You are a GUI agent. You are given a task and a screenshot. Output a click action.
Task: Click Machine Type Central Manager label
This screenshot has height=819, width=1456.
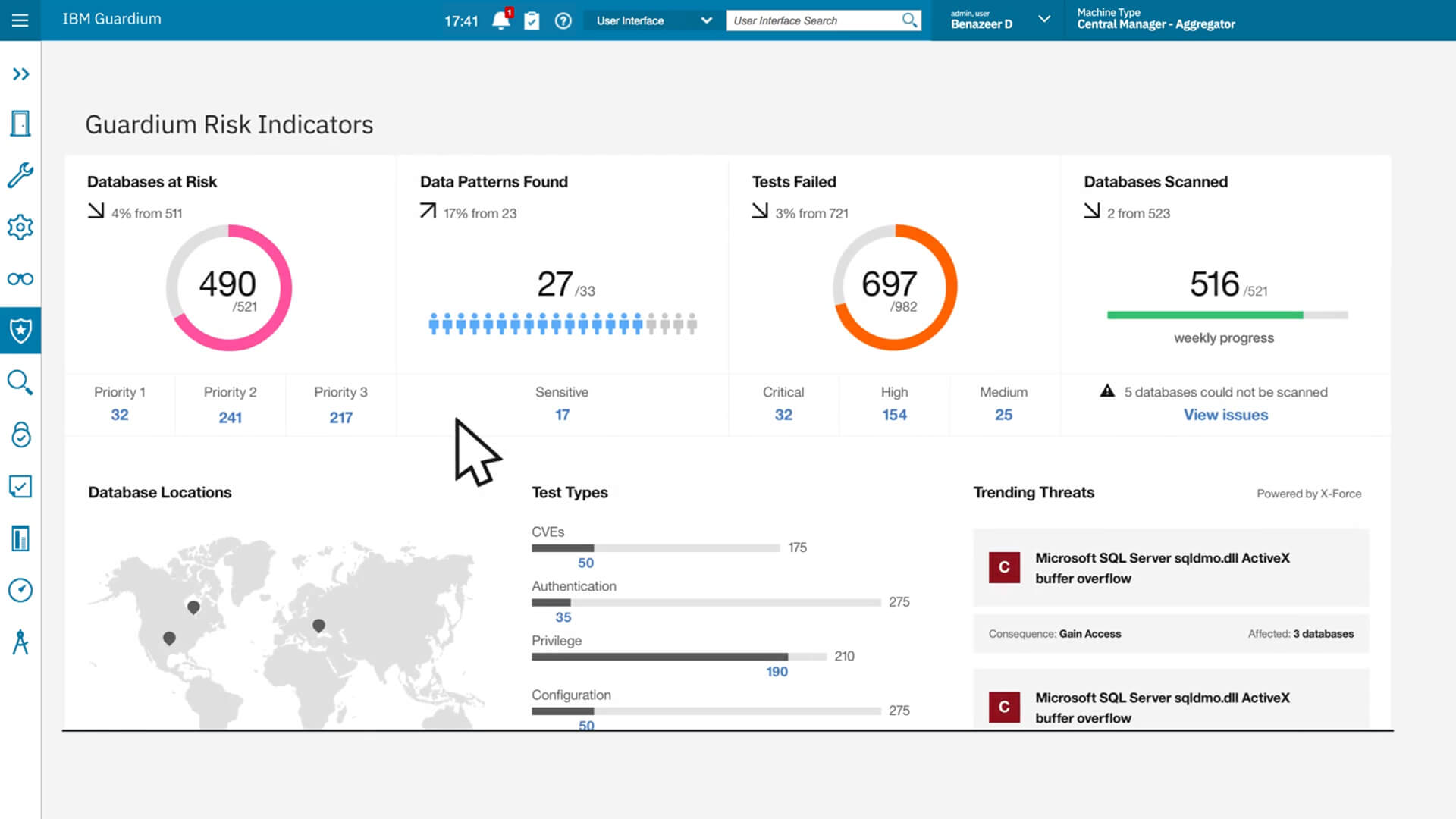coord(1156,19)
